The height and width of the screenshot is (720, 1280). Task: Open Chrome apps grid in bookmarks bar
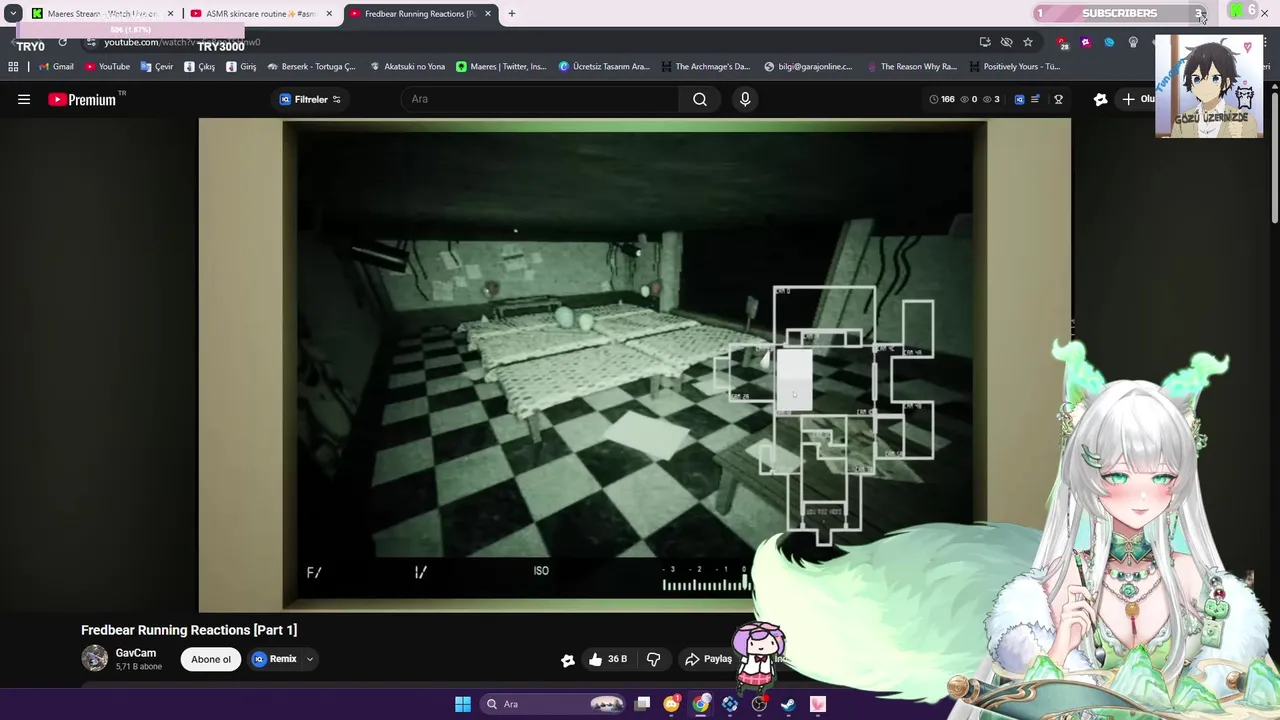[13, 67]
